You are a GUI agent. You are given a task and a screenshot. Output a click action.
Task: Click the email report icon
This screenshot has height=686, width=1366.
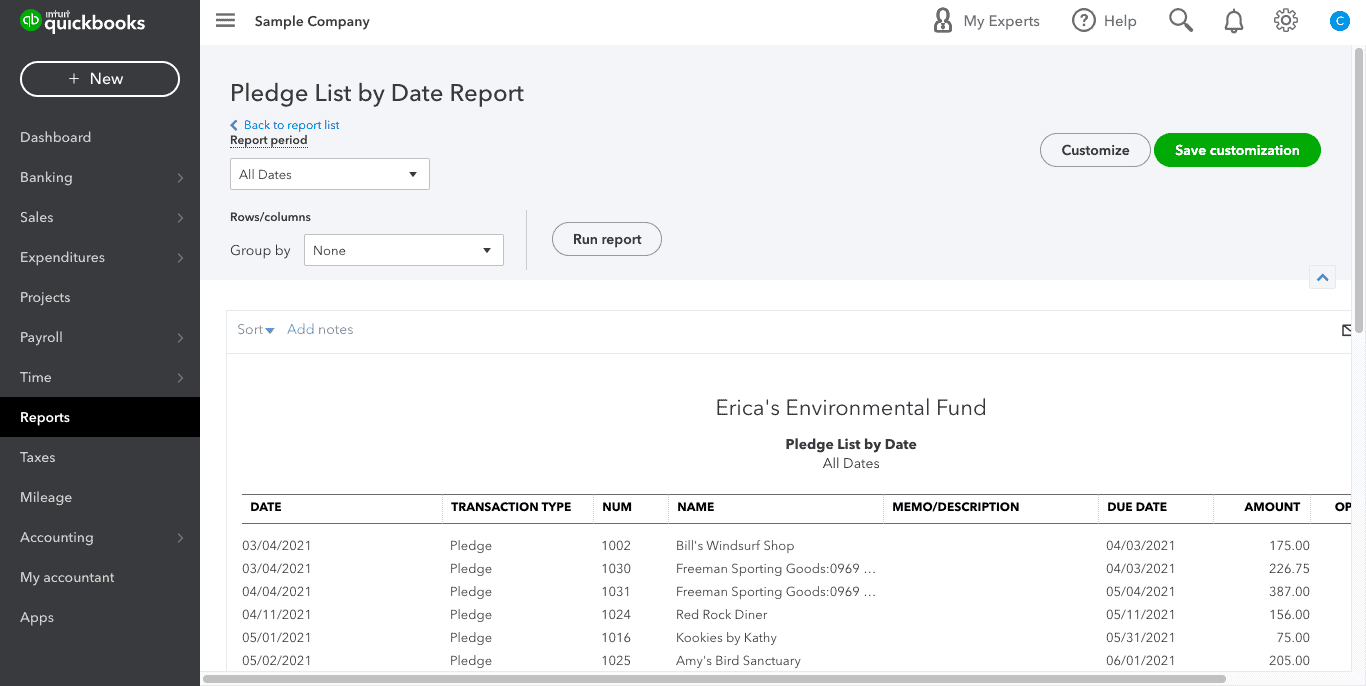[x=1347, y=330]
